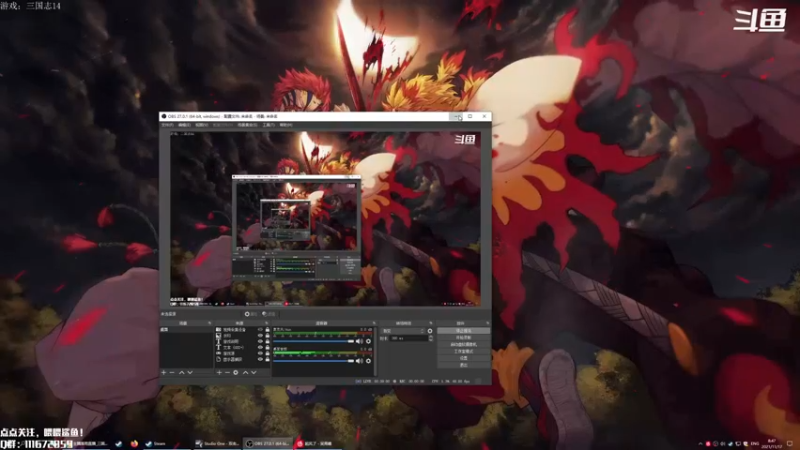Click the 麦克风/Aux volume slider
Viewport: 800px width, 450px height.
[314, 341]
